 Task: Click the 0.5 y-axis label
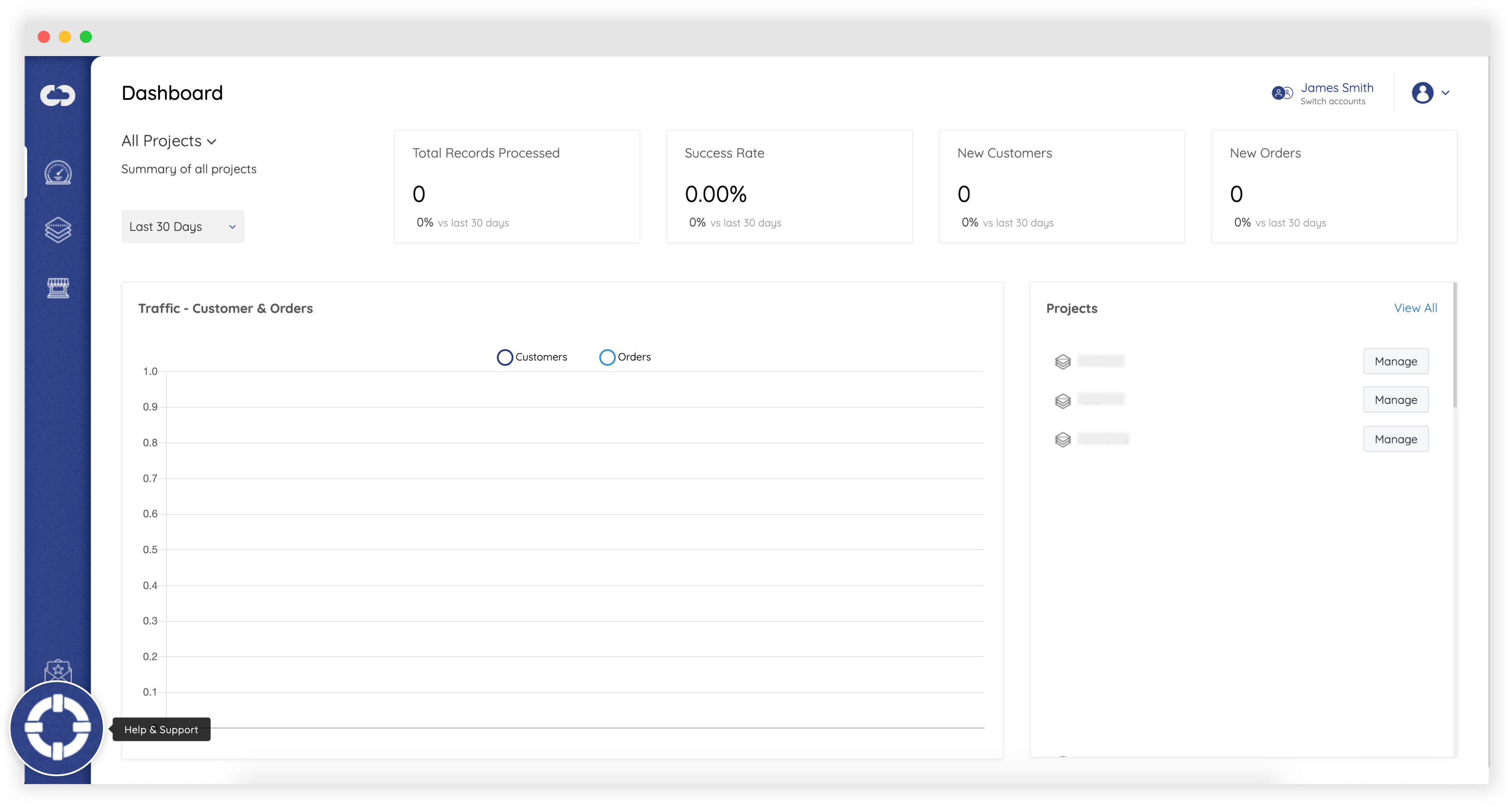tap(150, 549)
